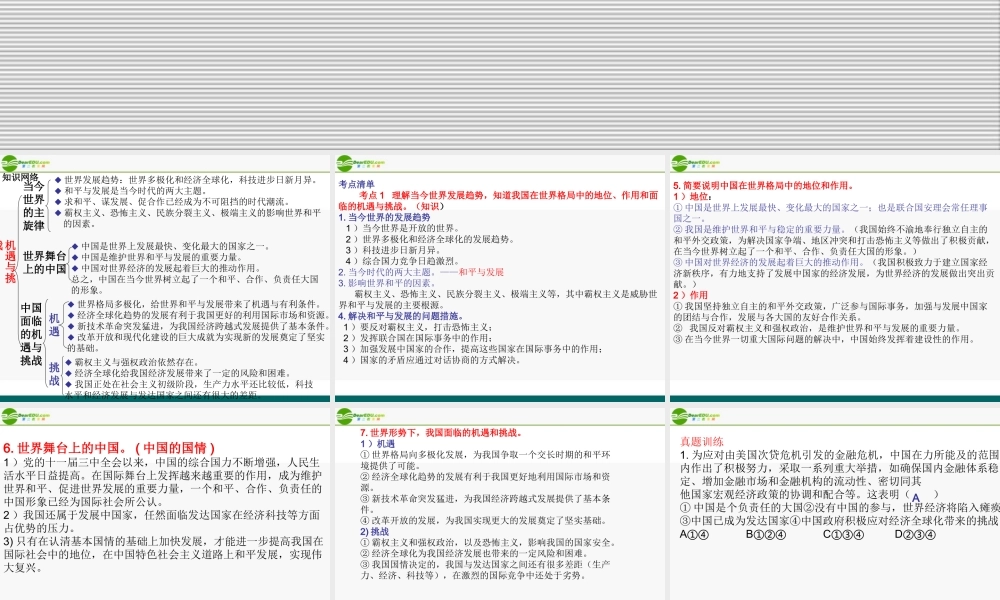Click the 真题训练 heading

702,441
